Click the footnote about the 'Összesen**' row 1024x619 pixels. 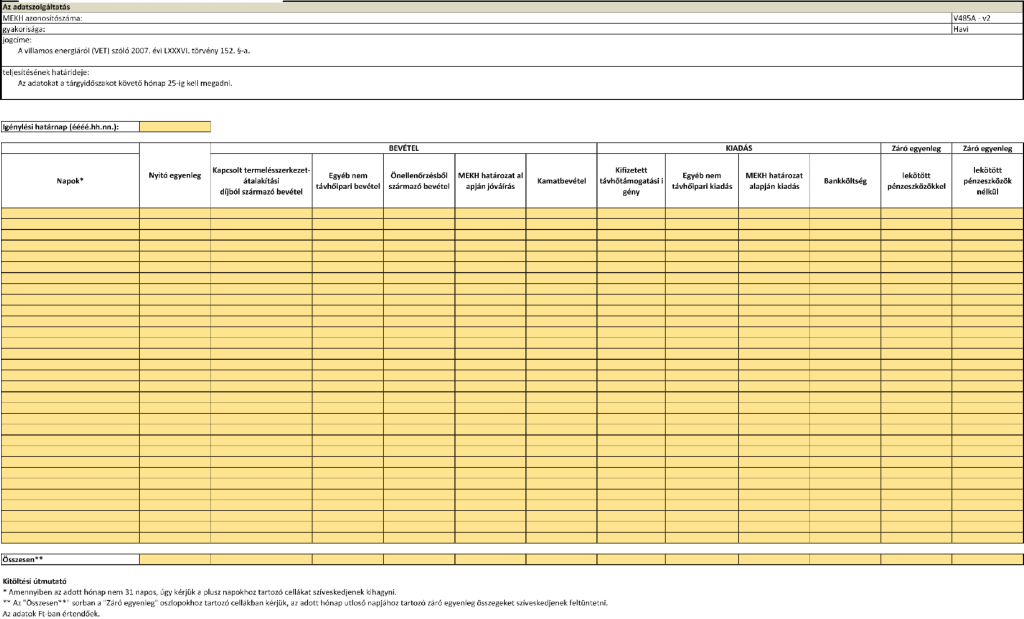click(305, 603)
